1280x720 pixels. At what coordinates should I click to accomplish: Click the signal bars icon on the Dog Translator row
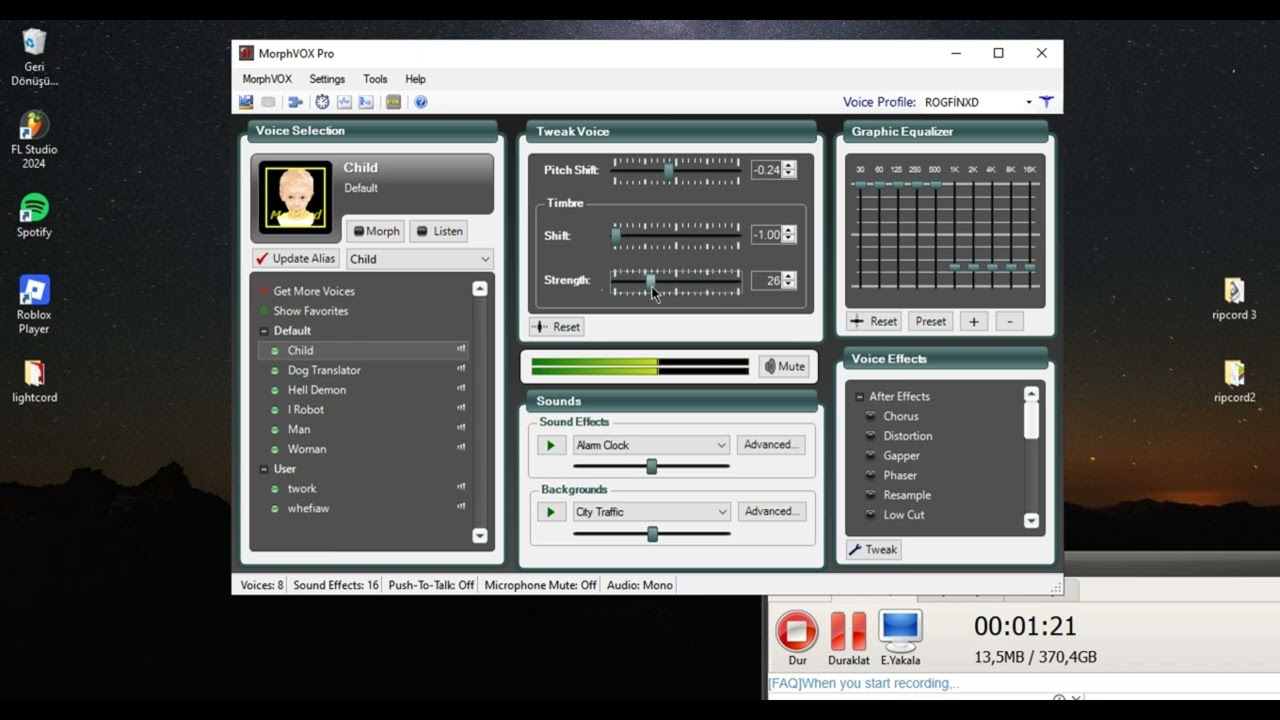[x=461, y=370]
